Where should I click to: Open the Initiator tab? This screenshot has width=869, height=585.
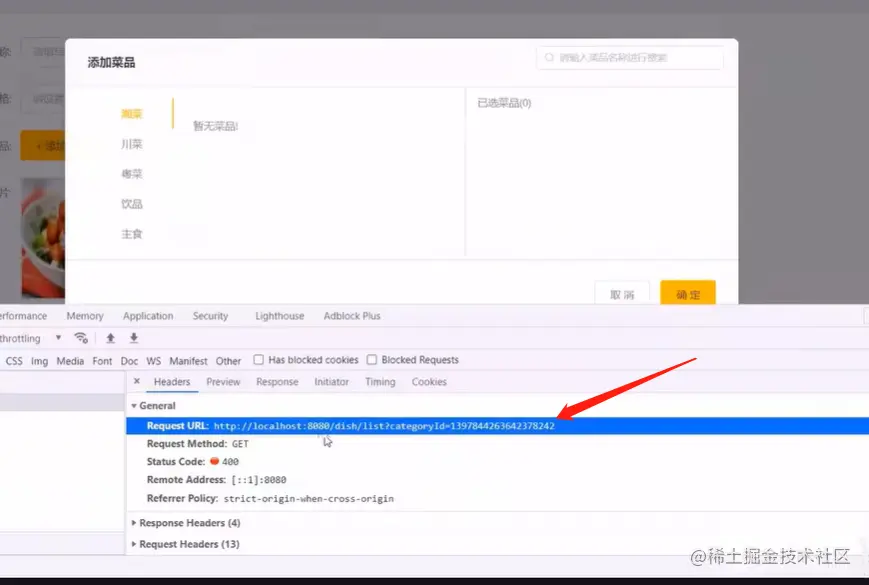point(331,382)
